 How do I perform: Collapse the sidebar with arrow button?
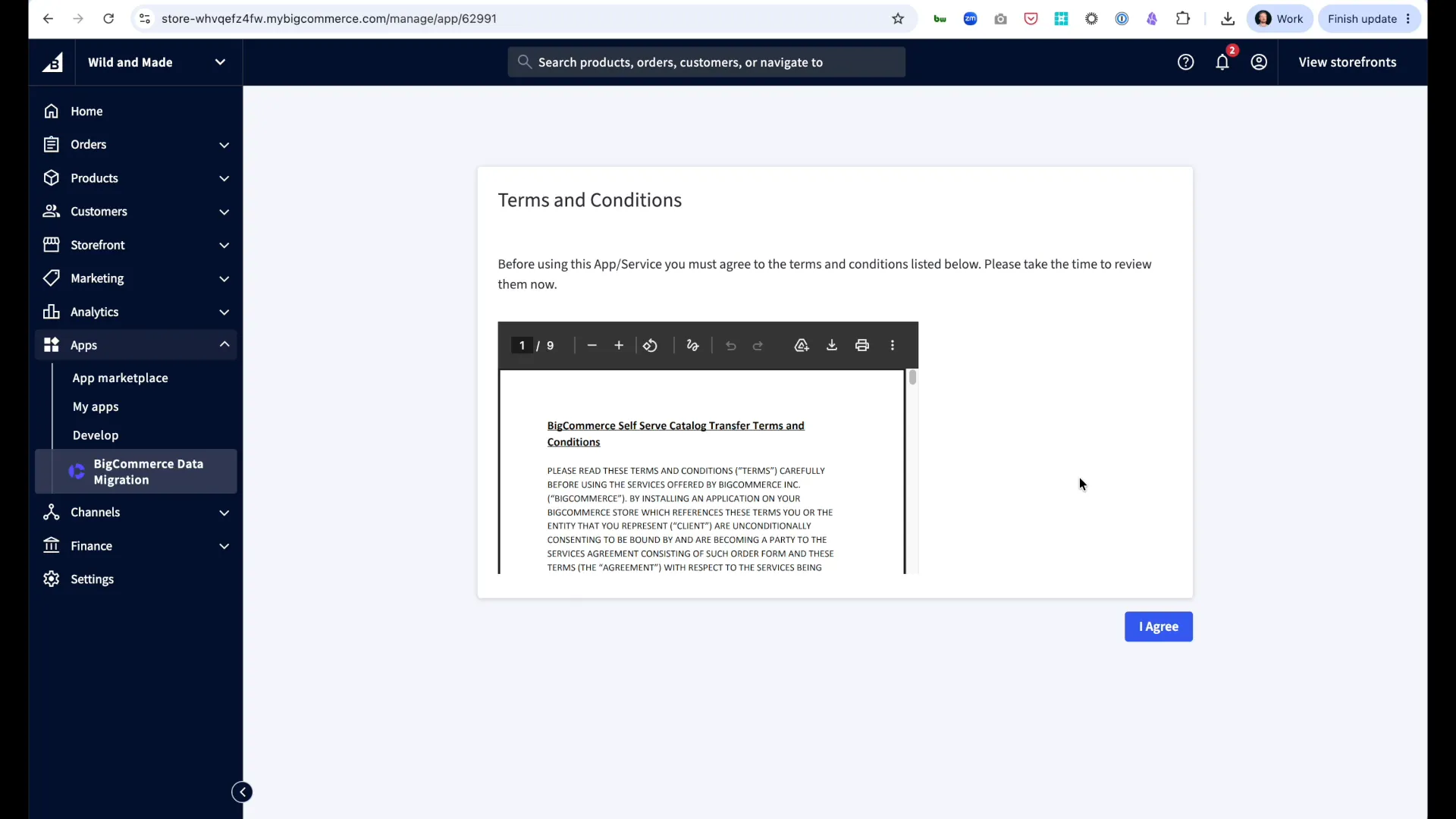[x=242, y=792]
